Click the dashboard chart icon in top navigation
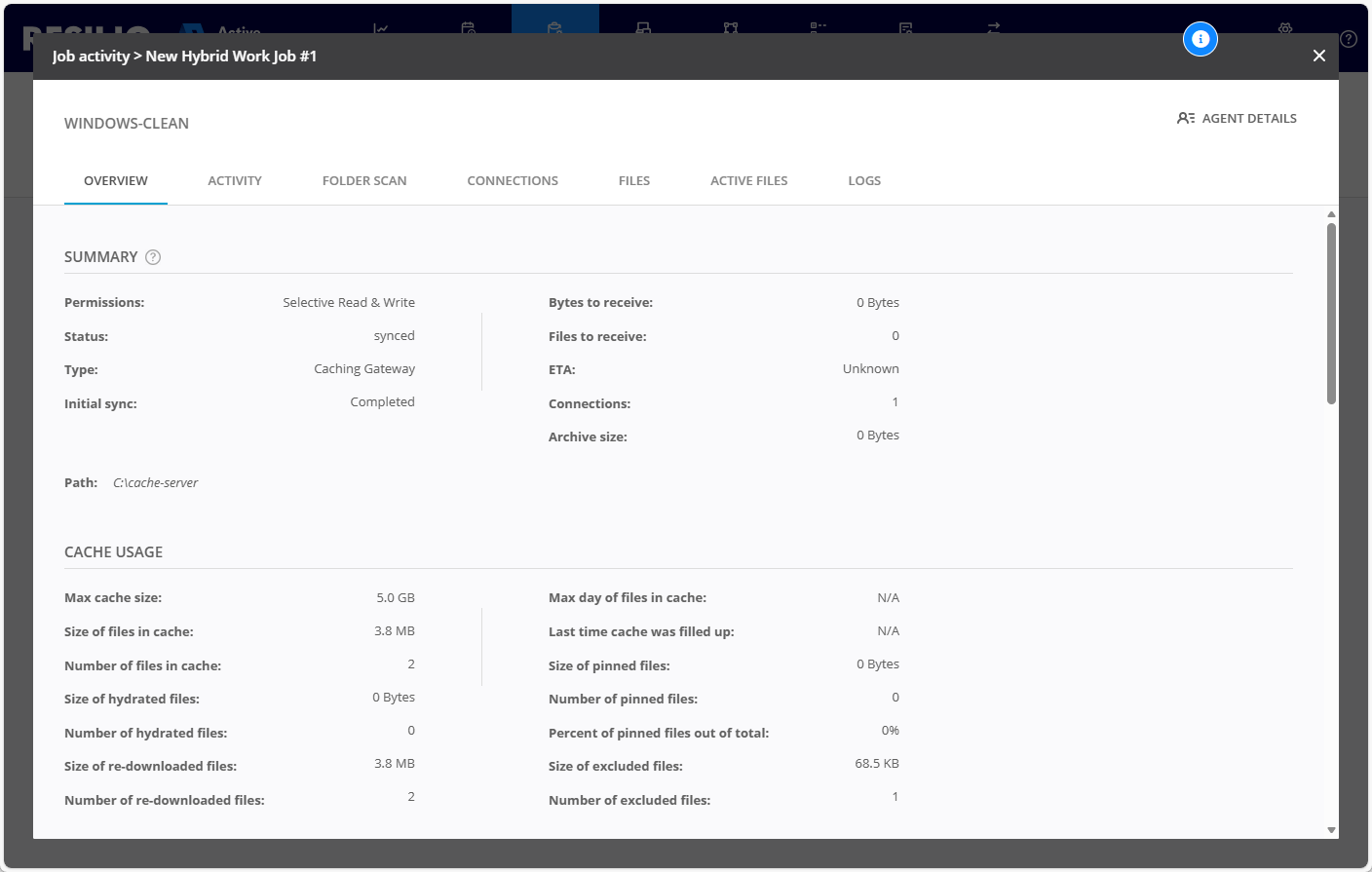 click(x=381, y=28)
